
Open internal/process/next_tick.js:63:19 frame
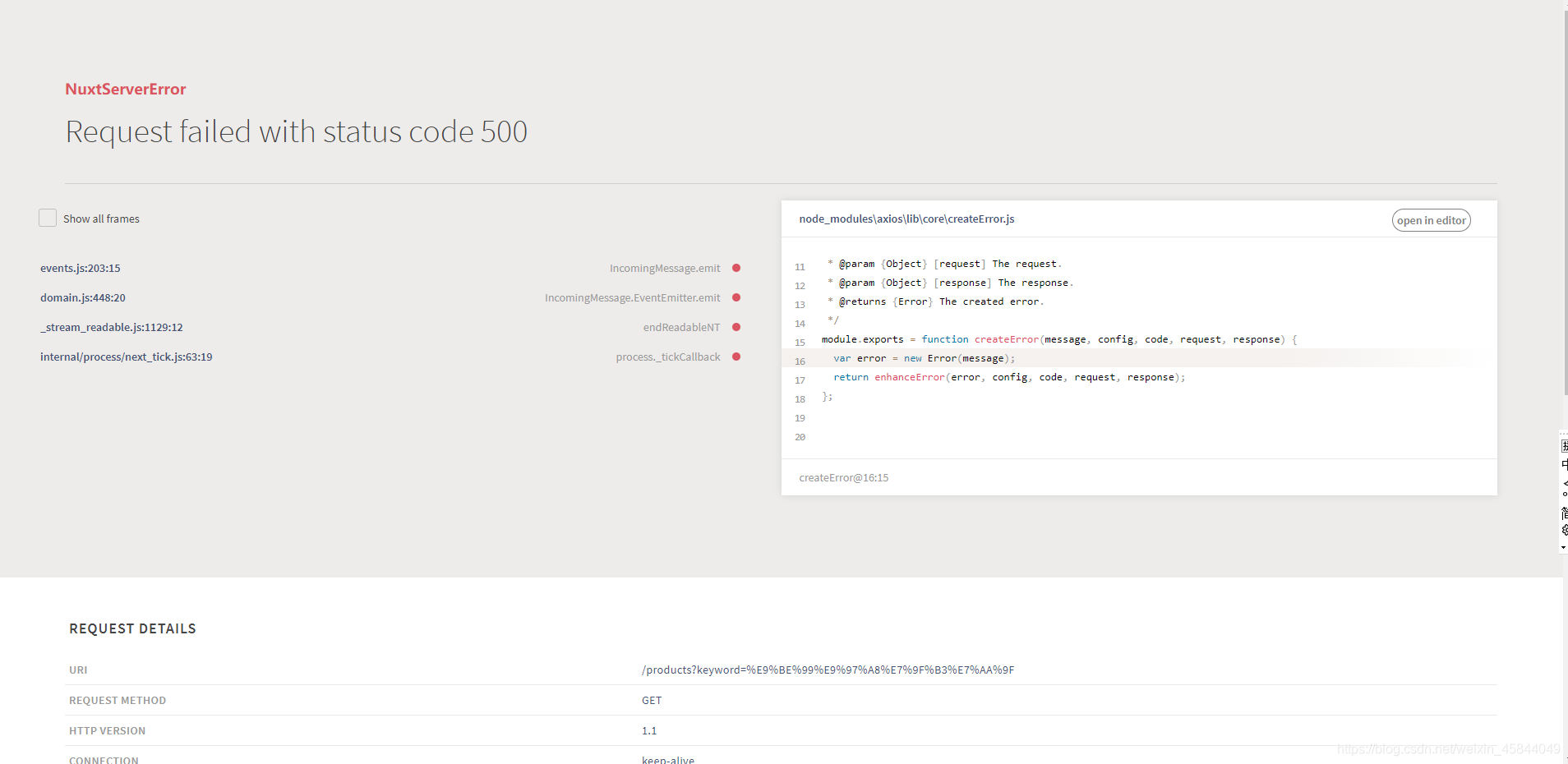pyautogui.click(x=126, y=357)
